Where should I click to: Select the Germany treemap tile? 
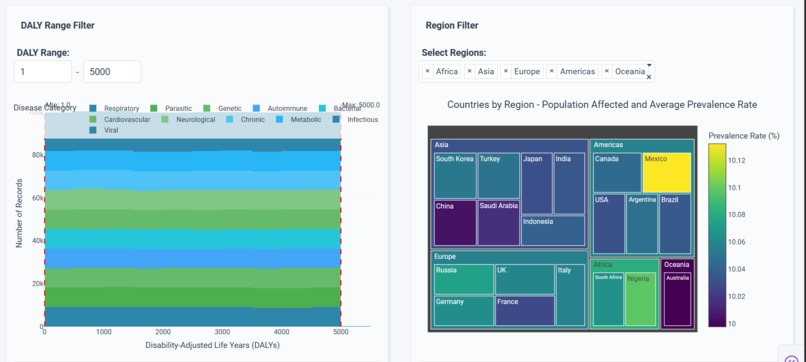[464, 311]
